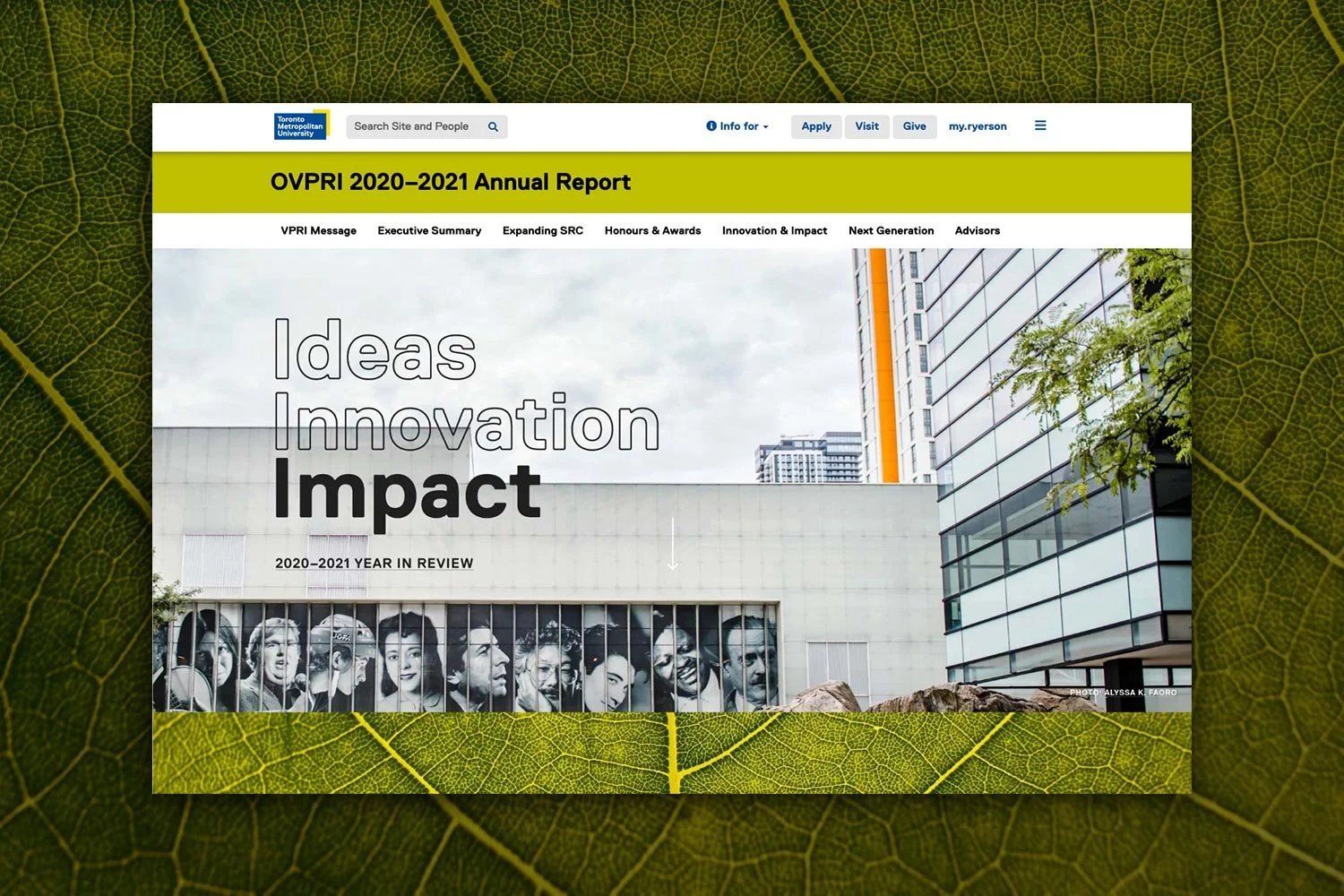Click the OVPRI 2020–2021 Annual Report title
Viewport: 1344px width, 896px height.
click(451, 183)
